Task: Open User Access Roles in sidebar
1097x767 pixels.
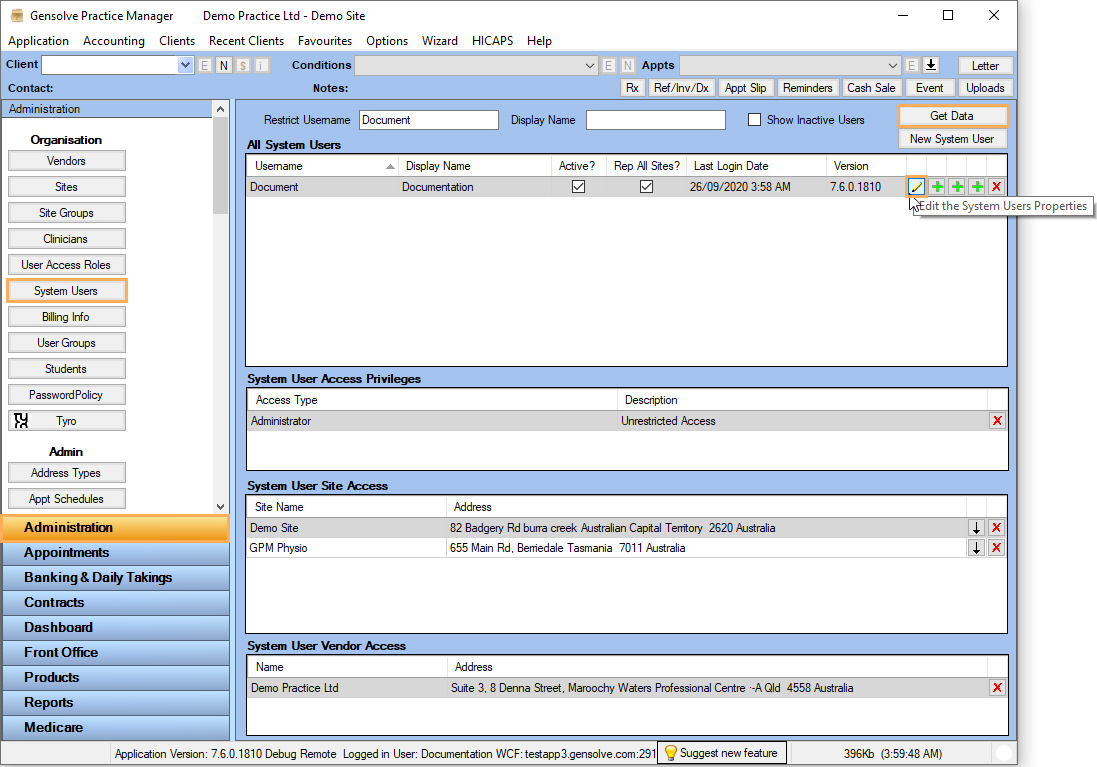Action: pos(66,265)
